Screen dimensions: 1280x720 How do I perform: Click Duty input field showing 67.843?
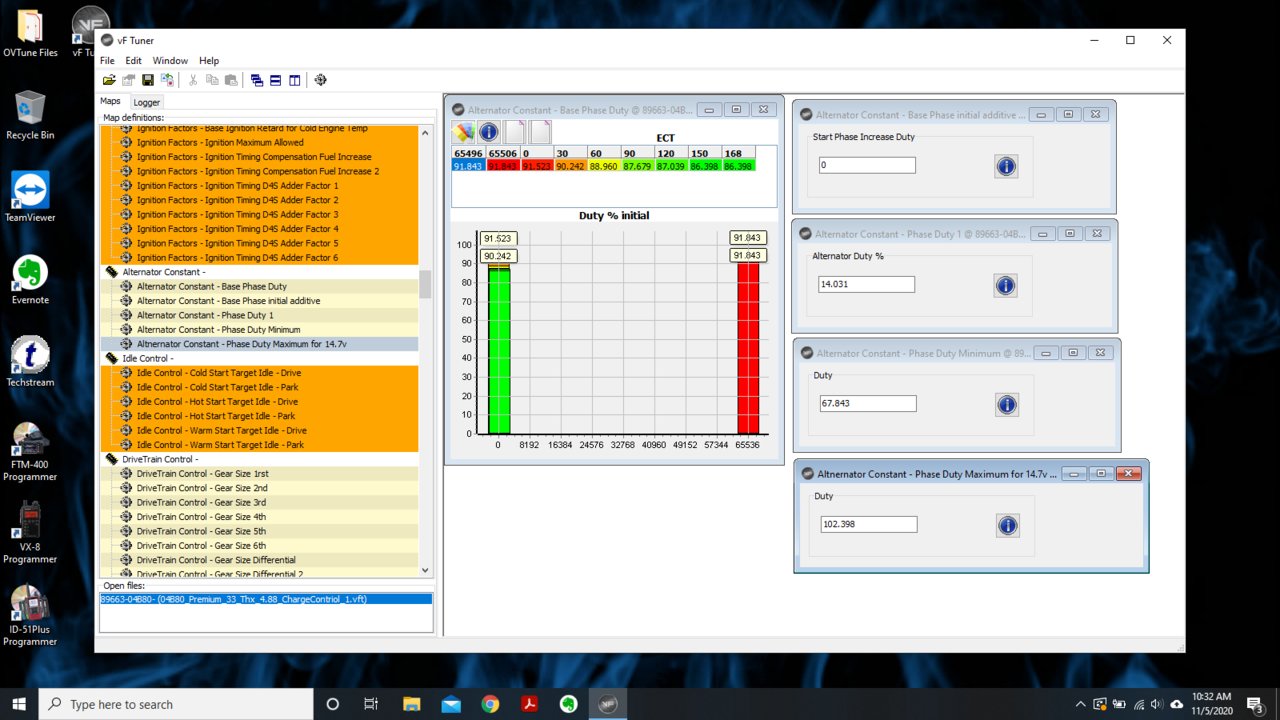pos(867,404)
